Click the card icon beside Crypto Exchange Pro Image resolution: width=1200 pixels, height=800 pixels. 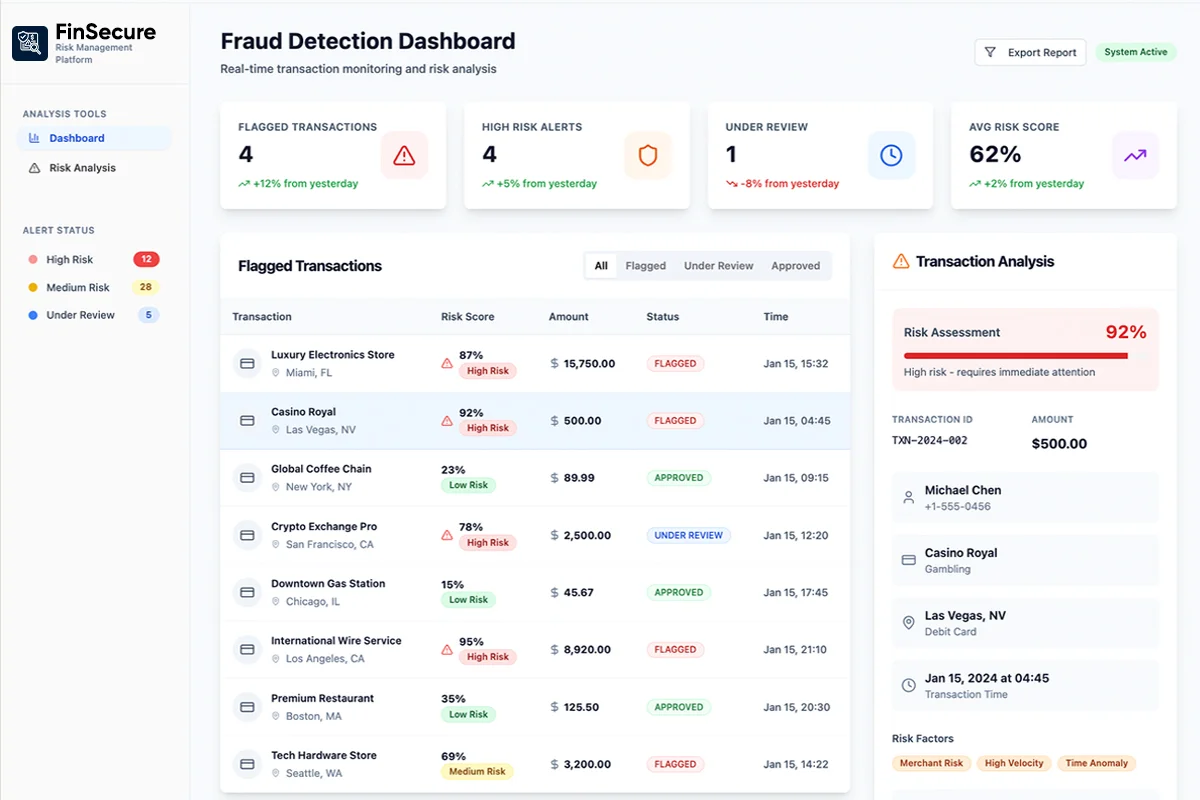tap(247, 536)
